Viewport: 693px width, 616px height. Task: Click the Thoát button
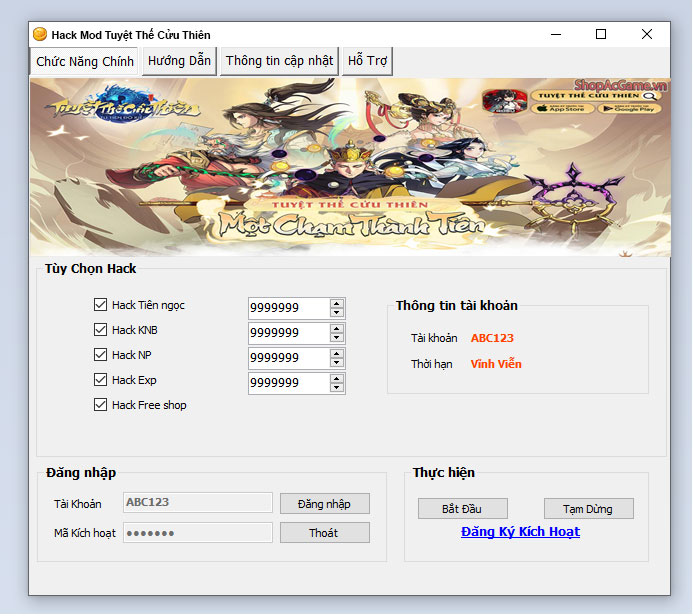(325, 533)
